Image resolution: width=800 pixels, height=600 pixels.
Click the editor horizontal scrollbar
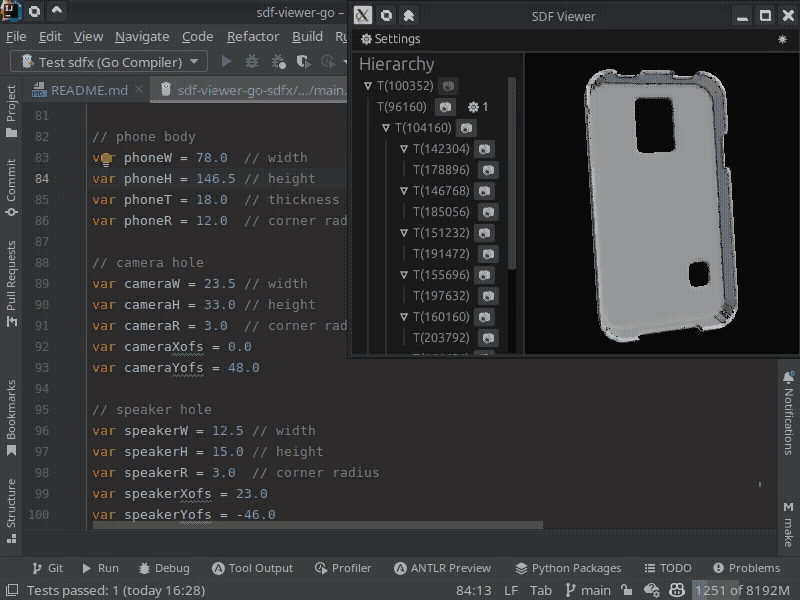(317, 525)
